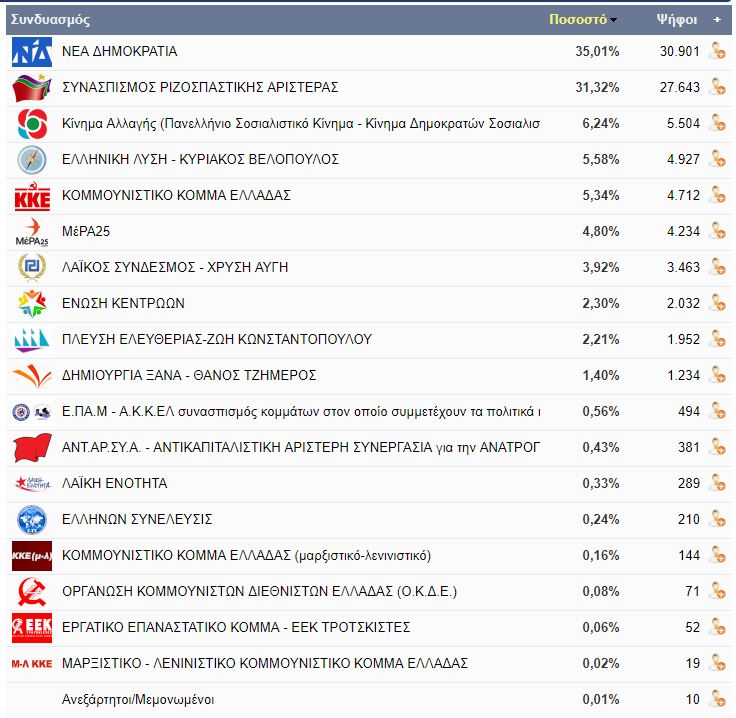
Task: Click the 0,01% percentage value
Action: 601,699
